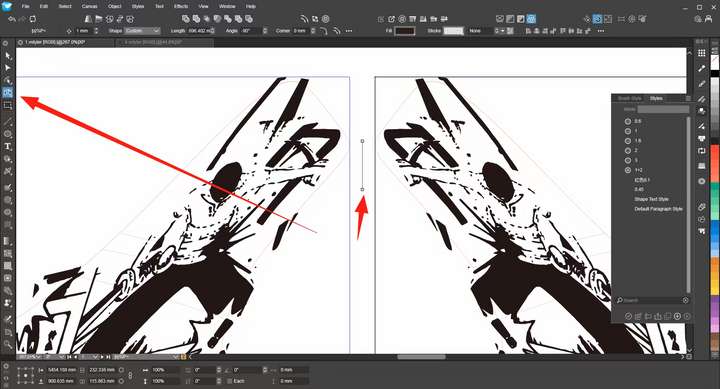Image resolution: width=720 pixels, height=389 pixels.
Task: Open the Shape dropdown in property bar
Action: [142, 31]
